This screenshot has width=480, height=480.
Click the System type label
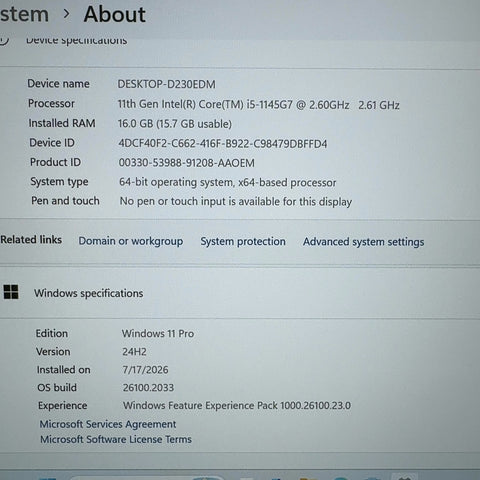pos(59,182)
